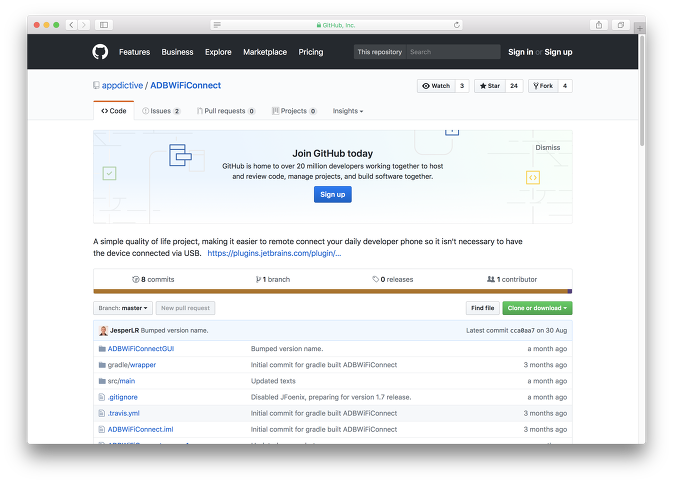Open the Code tab
673x483 pixels.
click(114, 111)
